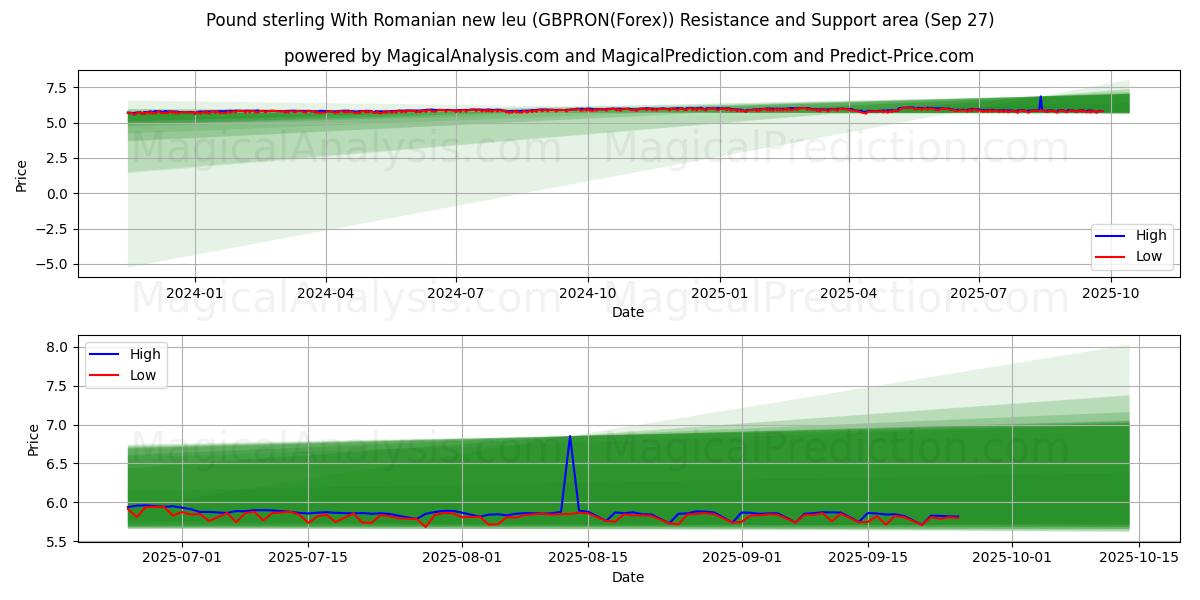The image size is (1200, 600).
Task: Click the blue price spike peak in lower chart
Action: point(570,436)
